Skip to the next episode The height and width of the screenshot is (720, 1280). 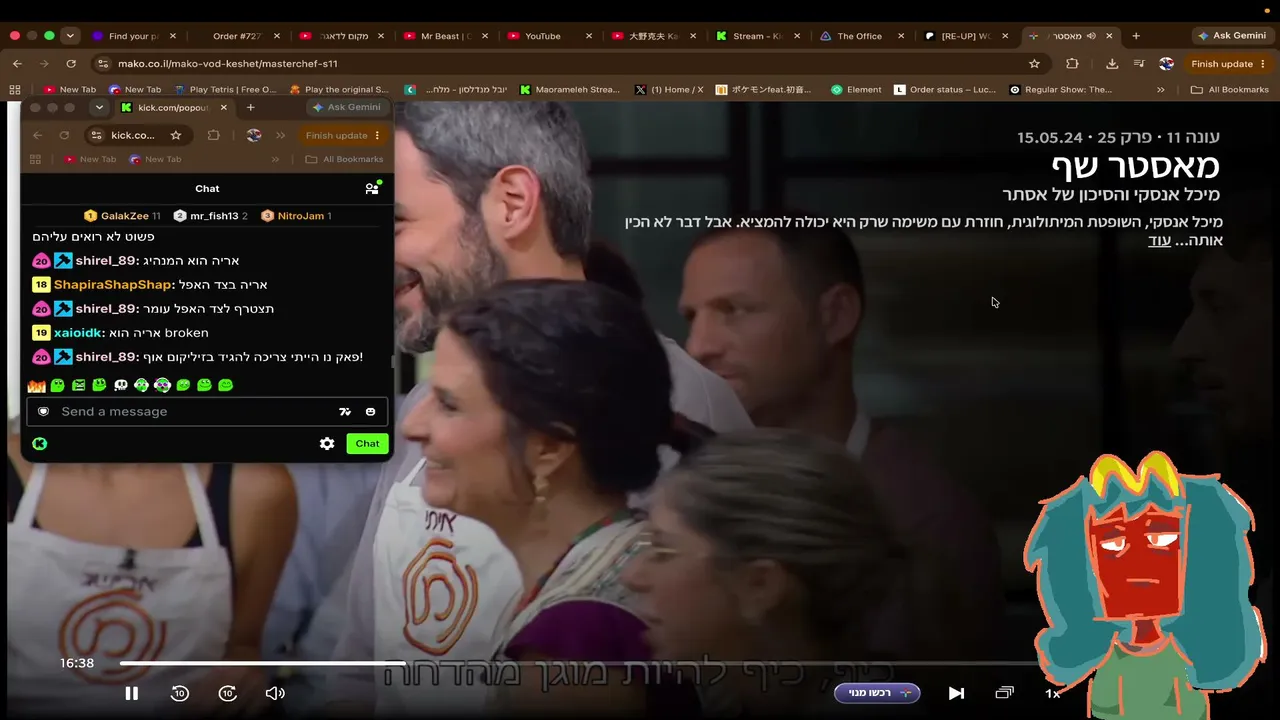tap(956, 693)
